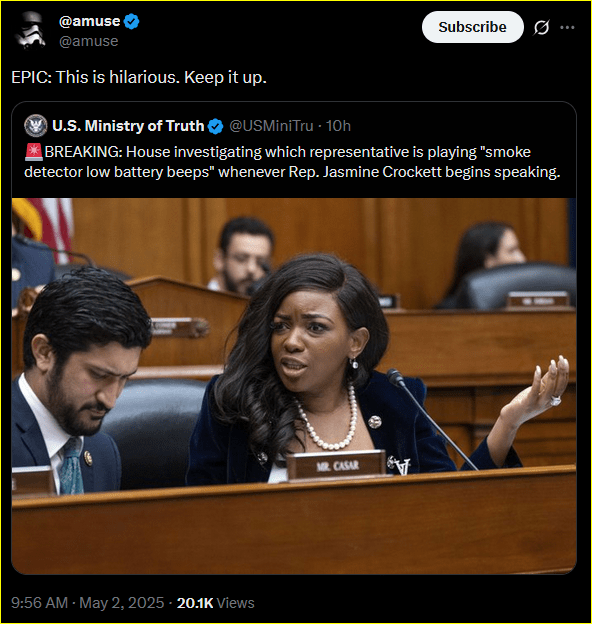Open the bold @amuse display name

90,21
